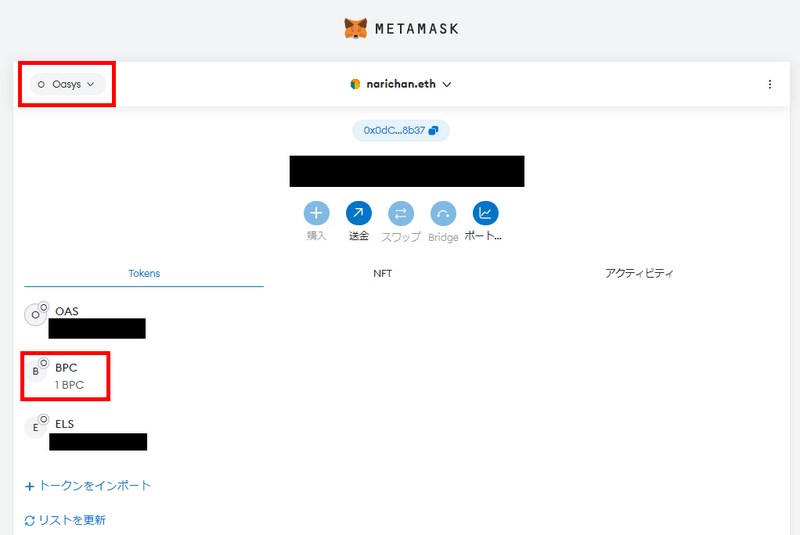The width and height of the screenshot is (800, 535).
Task: Click the トークンをインポート link
Action: coord(94,486)
